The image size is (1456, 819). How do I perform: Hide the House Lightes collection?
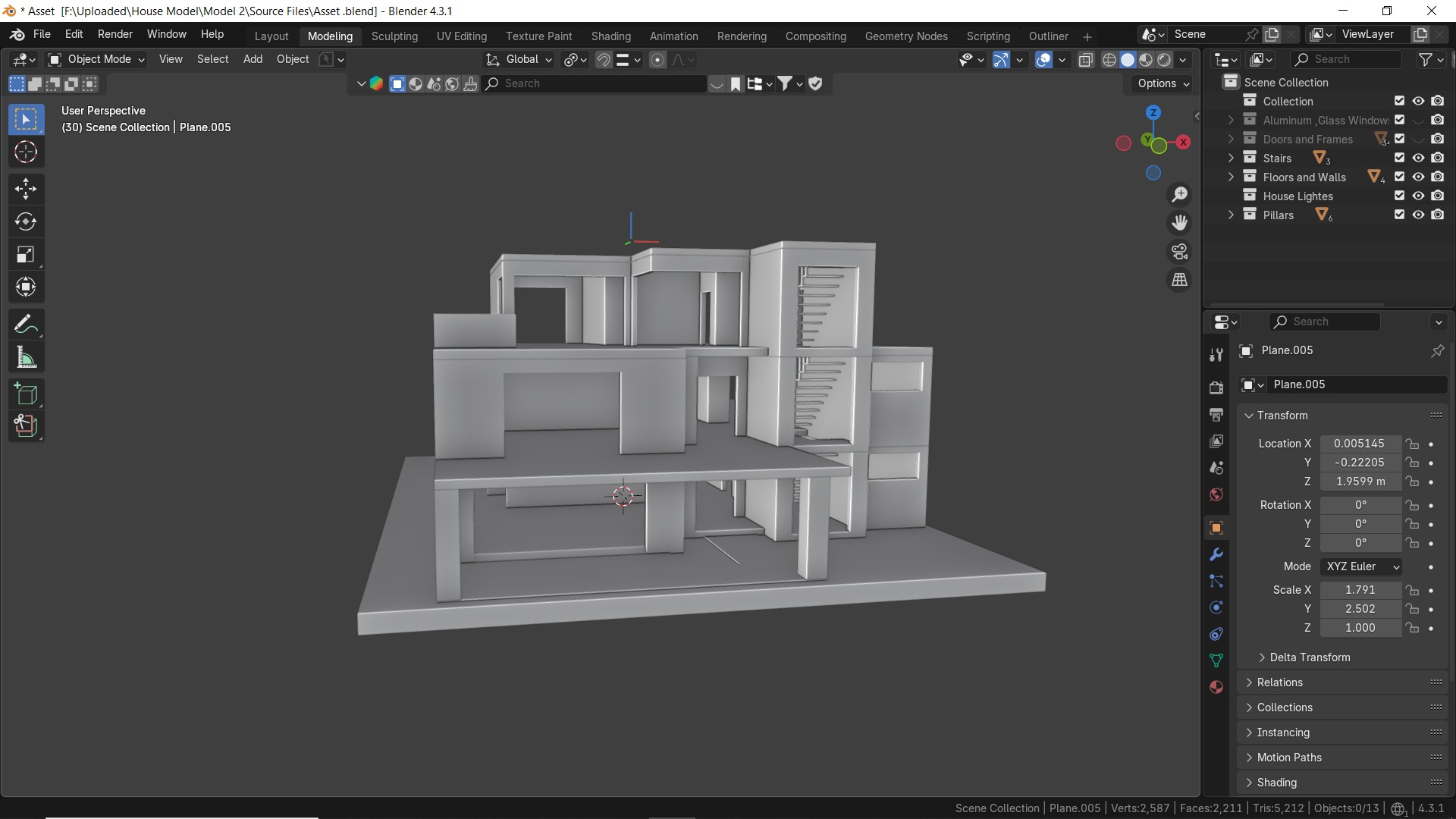(1418, 196)
